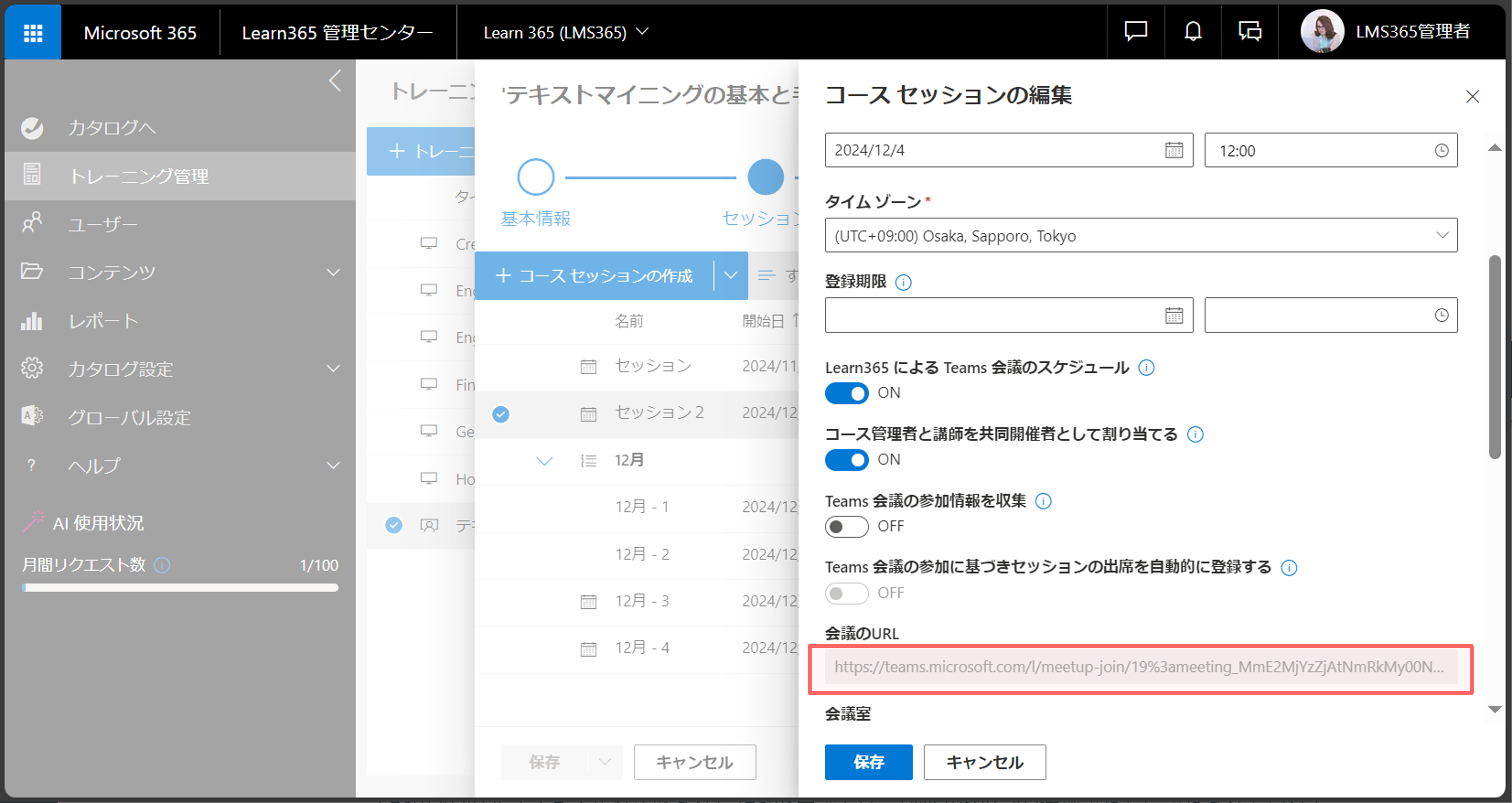
Task: Deselect the セッション 2 row checkmark
Action: click(501, 414)
